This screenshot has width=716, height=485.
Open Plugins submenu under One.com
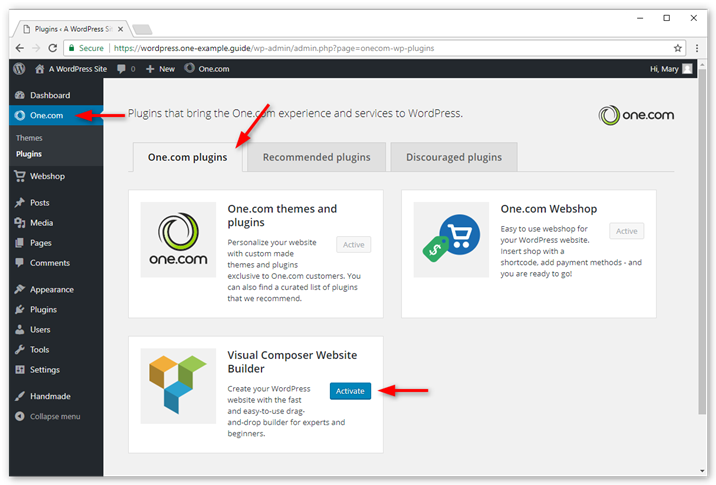click(29, 154)
